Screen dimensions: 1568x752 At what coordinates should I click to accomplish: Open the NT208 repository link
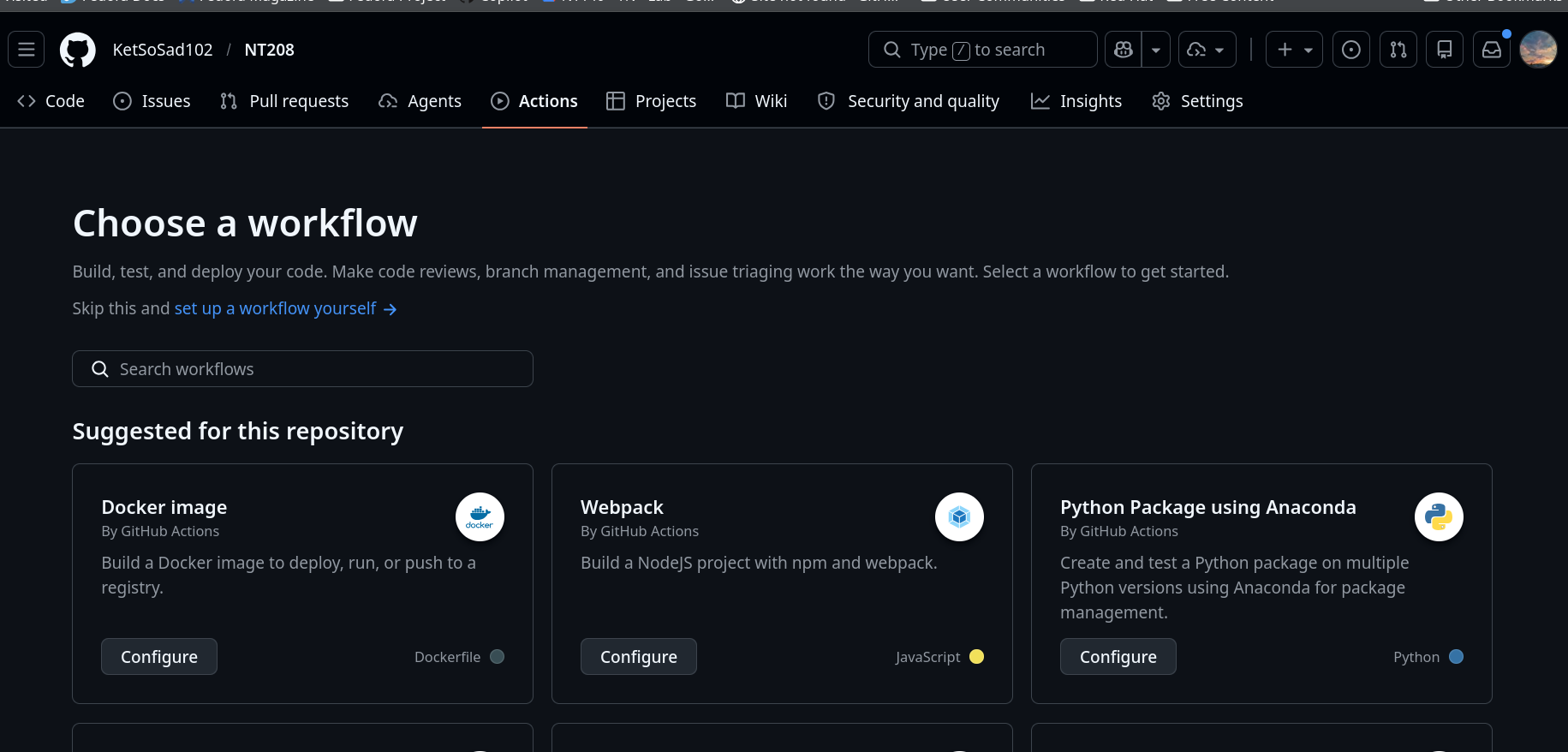click(x=269, y=50)
